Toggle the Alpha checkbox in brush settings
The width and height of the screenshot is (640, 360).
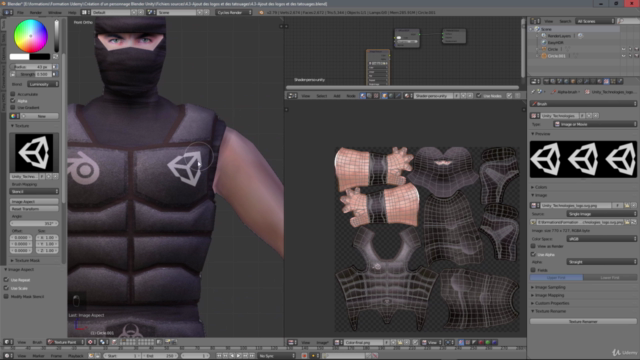[13, 100]
